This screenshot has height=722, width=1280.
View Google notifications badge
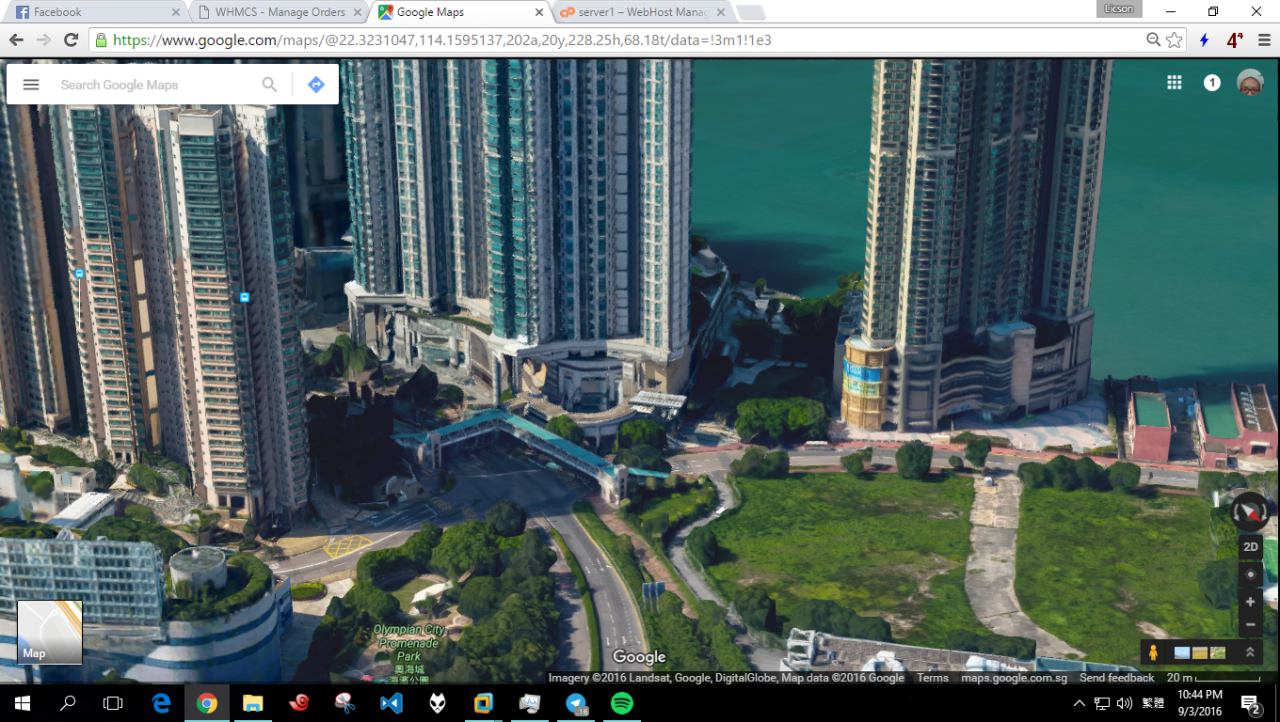[x=1212, y=83]
